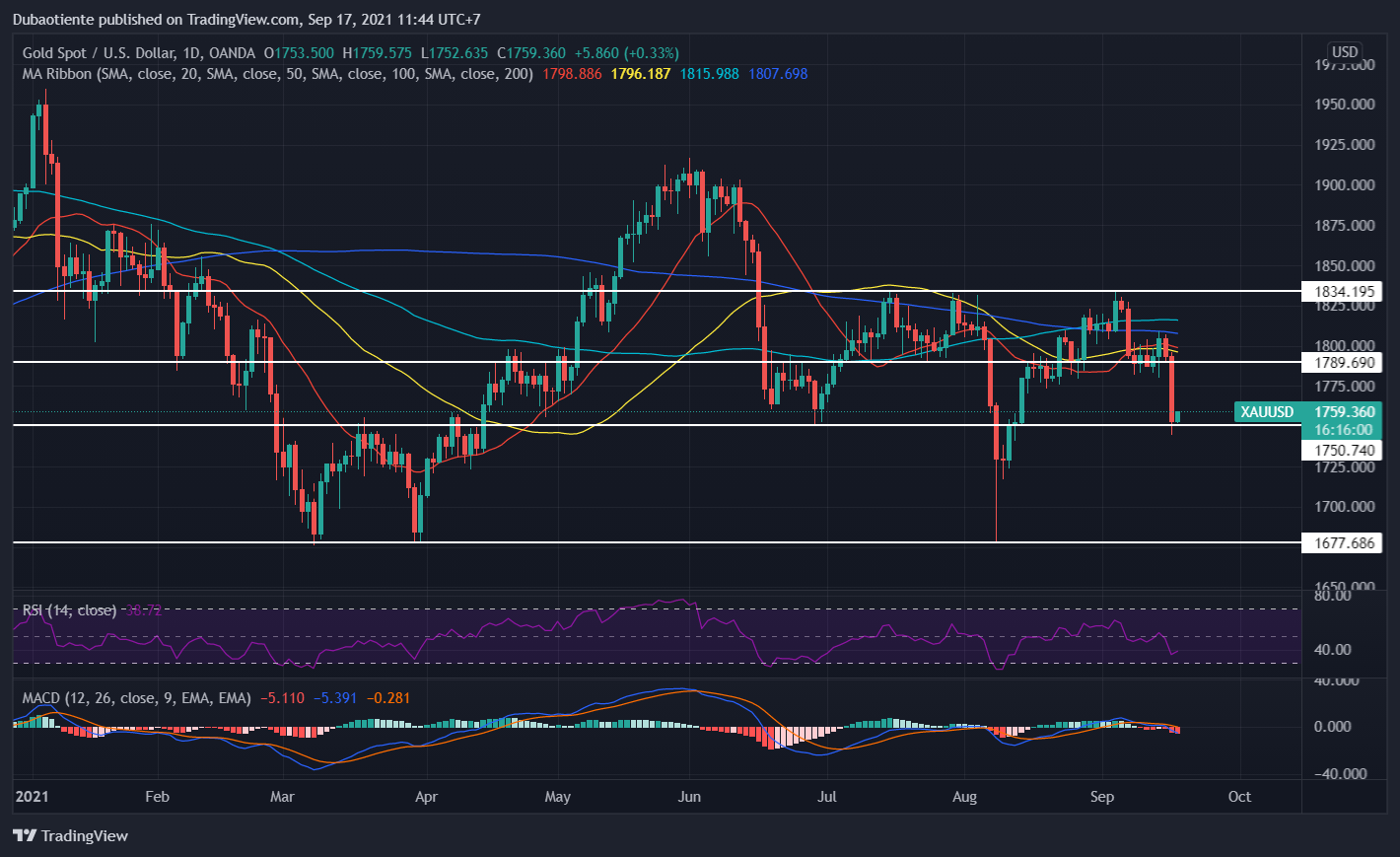Click the high value H1759.575
This screenshot has width=1400, height=857.
(377, 53)
